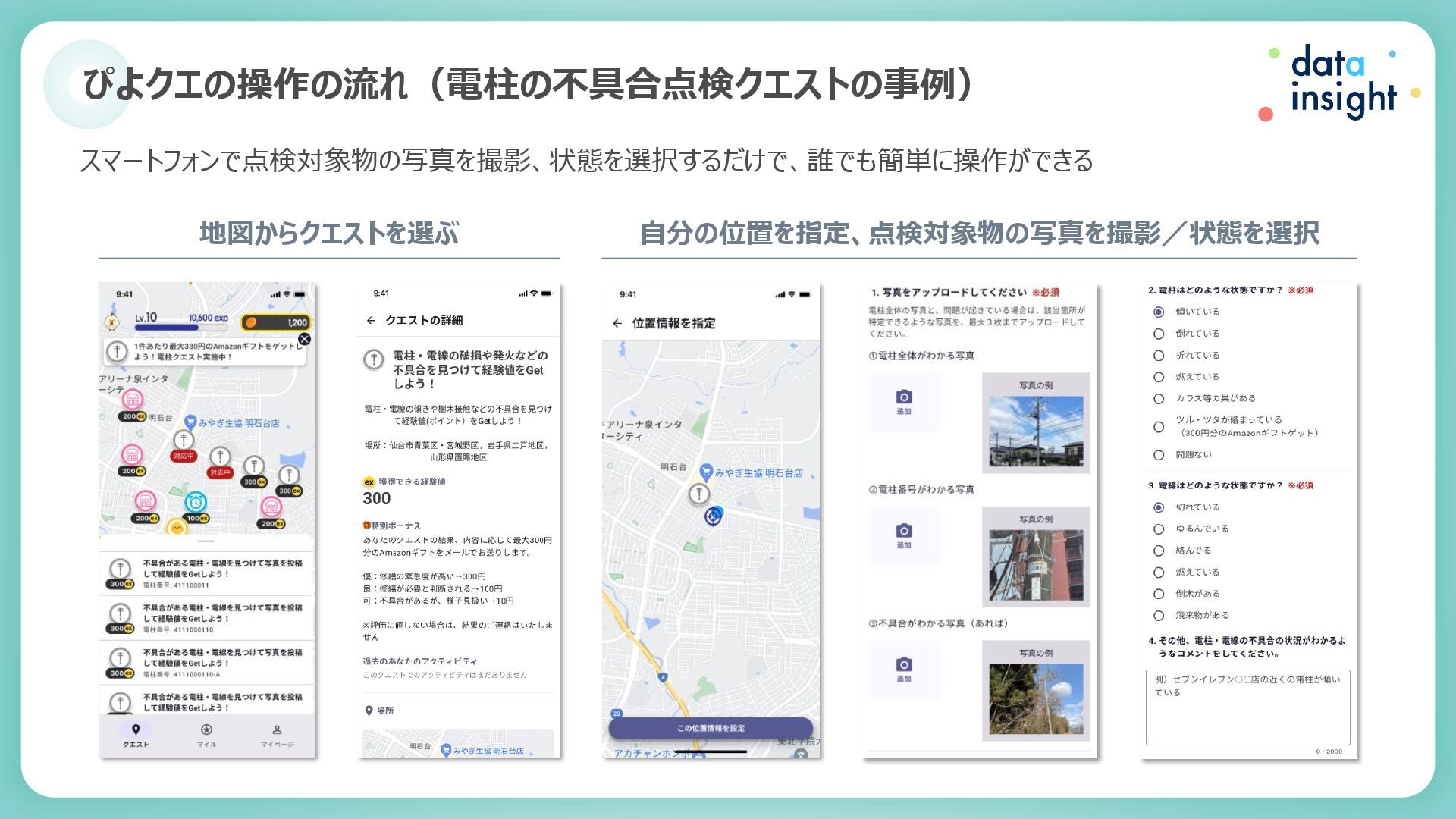
Task: Click the blue target location marker on map
Action: click(712, 516)
